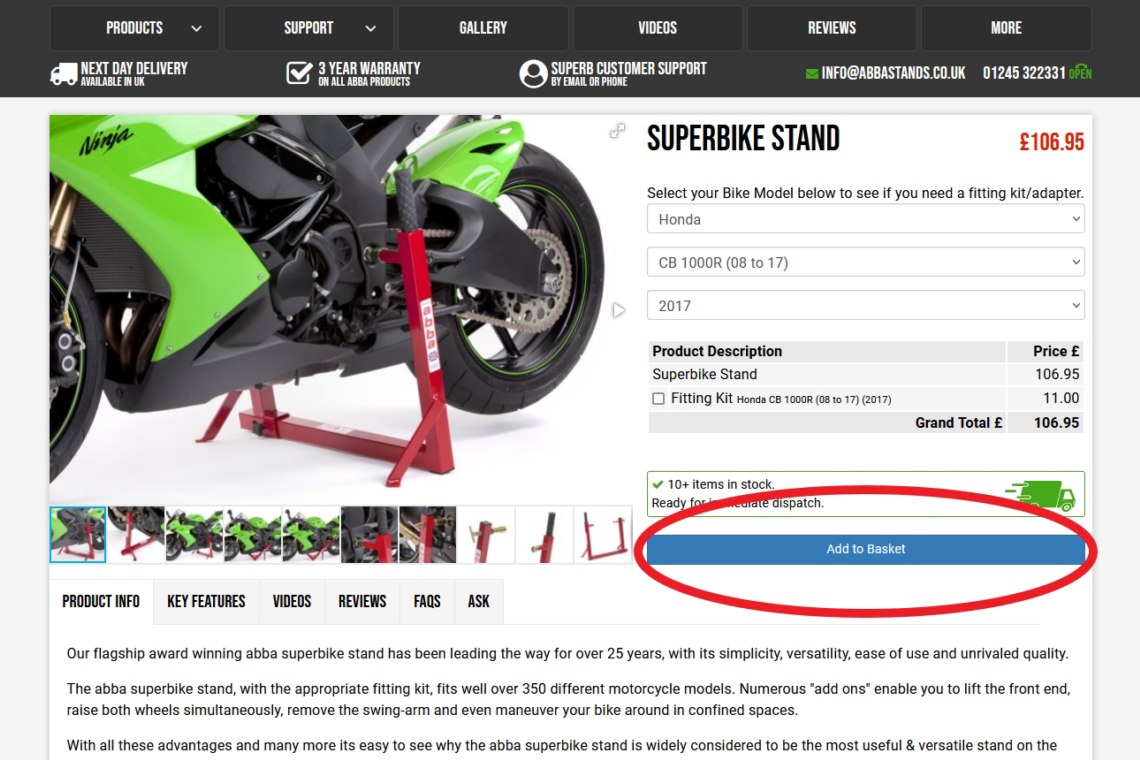Select the last stand-only thumbnail

603,535
